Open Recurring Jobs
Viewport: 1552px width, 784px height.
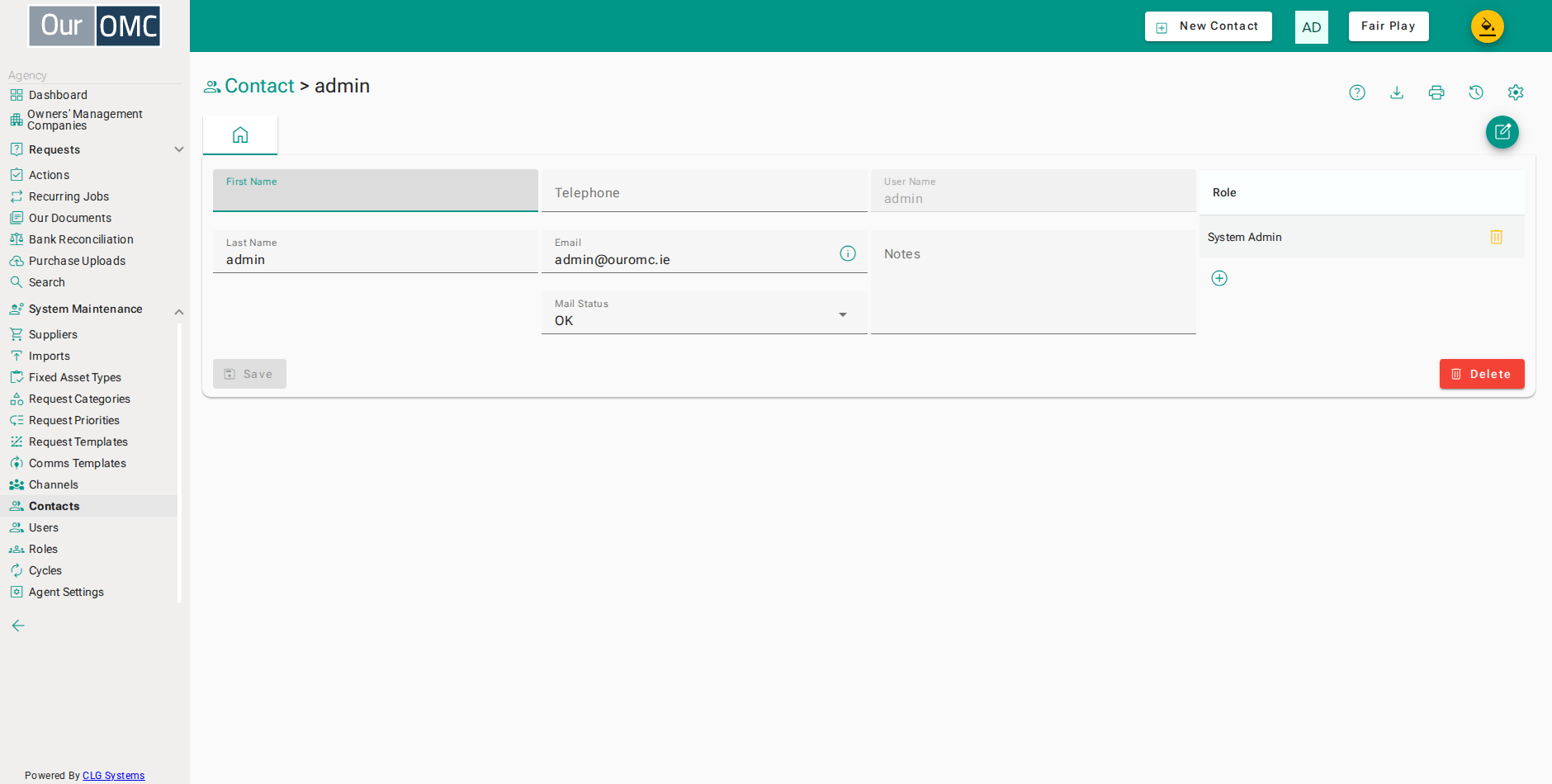[69, 196]
